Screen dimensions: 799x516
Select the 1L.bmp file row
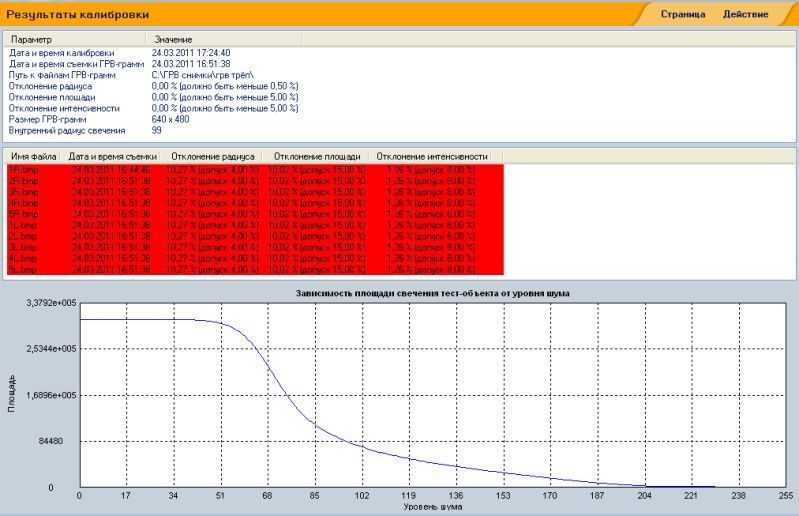[255, 225]
